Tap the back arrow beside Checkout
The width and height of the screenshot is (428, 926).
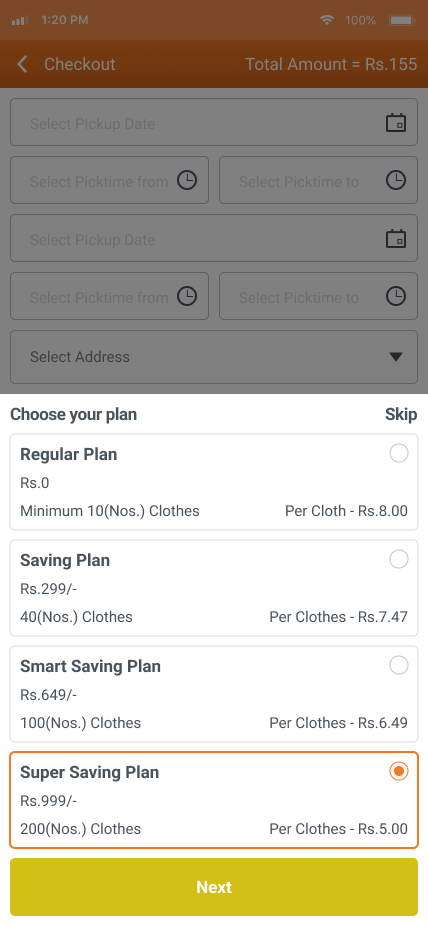(22, 64)
